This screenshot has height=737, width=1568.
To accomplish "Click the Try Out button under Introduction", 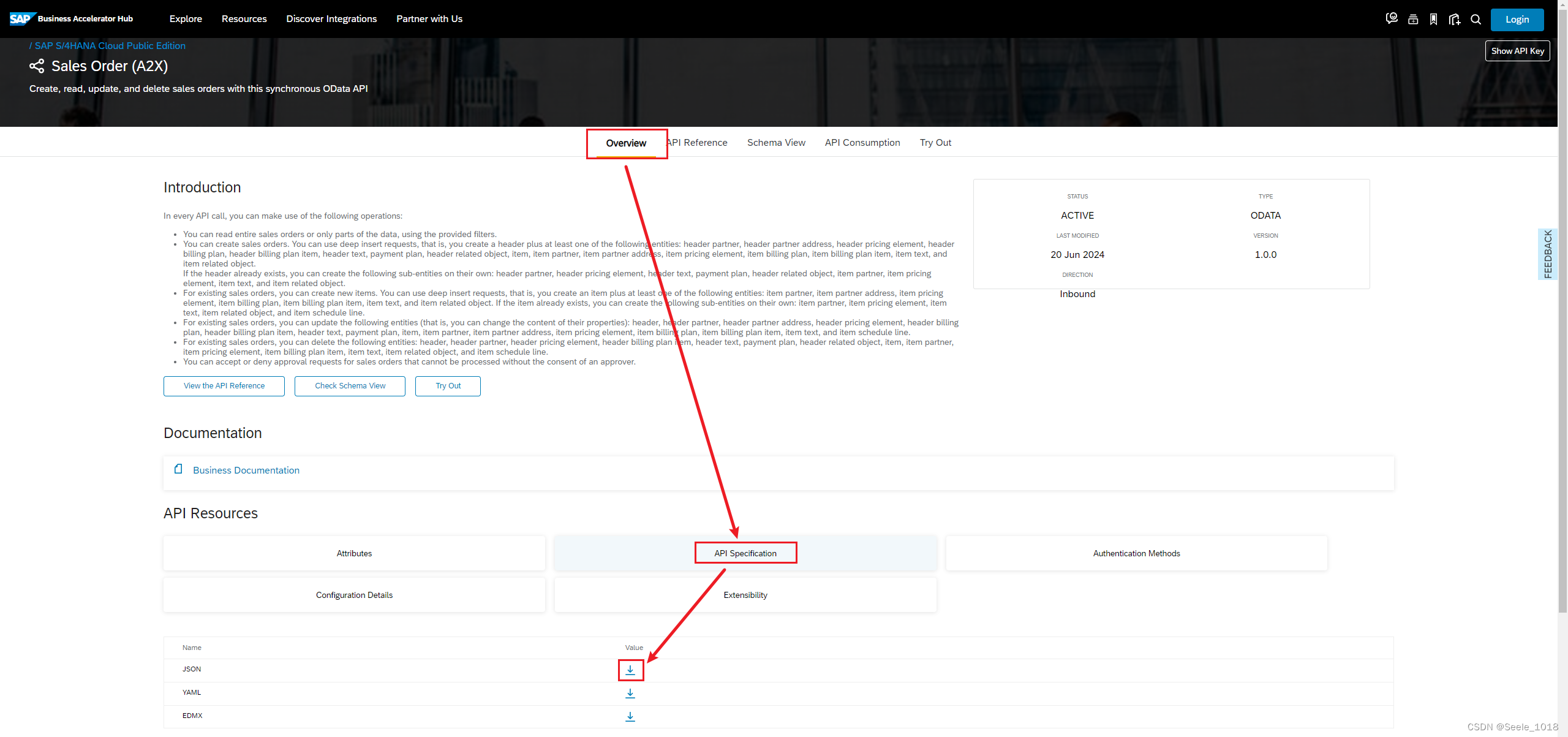I will 448,386.
